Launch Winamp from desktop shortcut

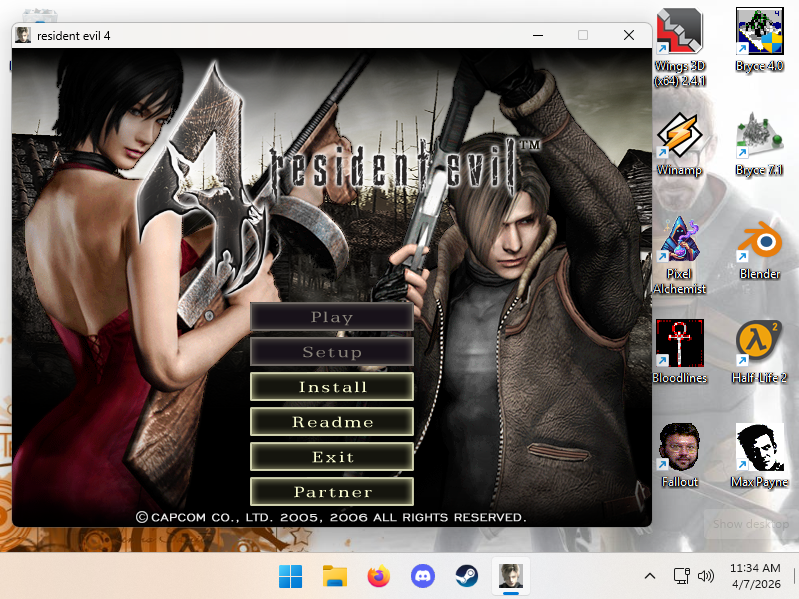[x=680, y=144]
